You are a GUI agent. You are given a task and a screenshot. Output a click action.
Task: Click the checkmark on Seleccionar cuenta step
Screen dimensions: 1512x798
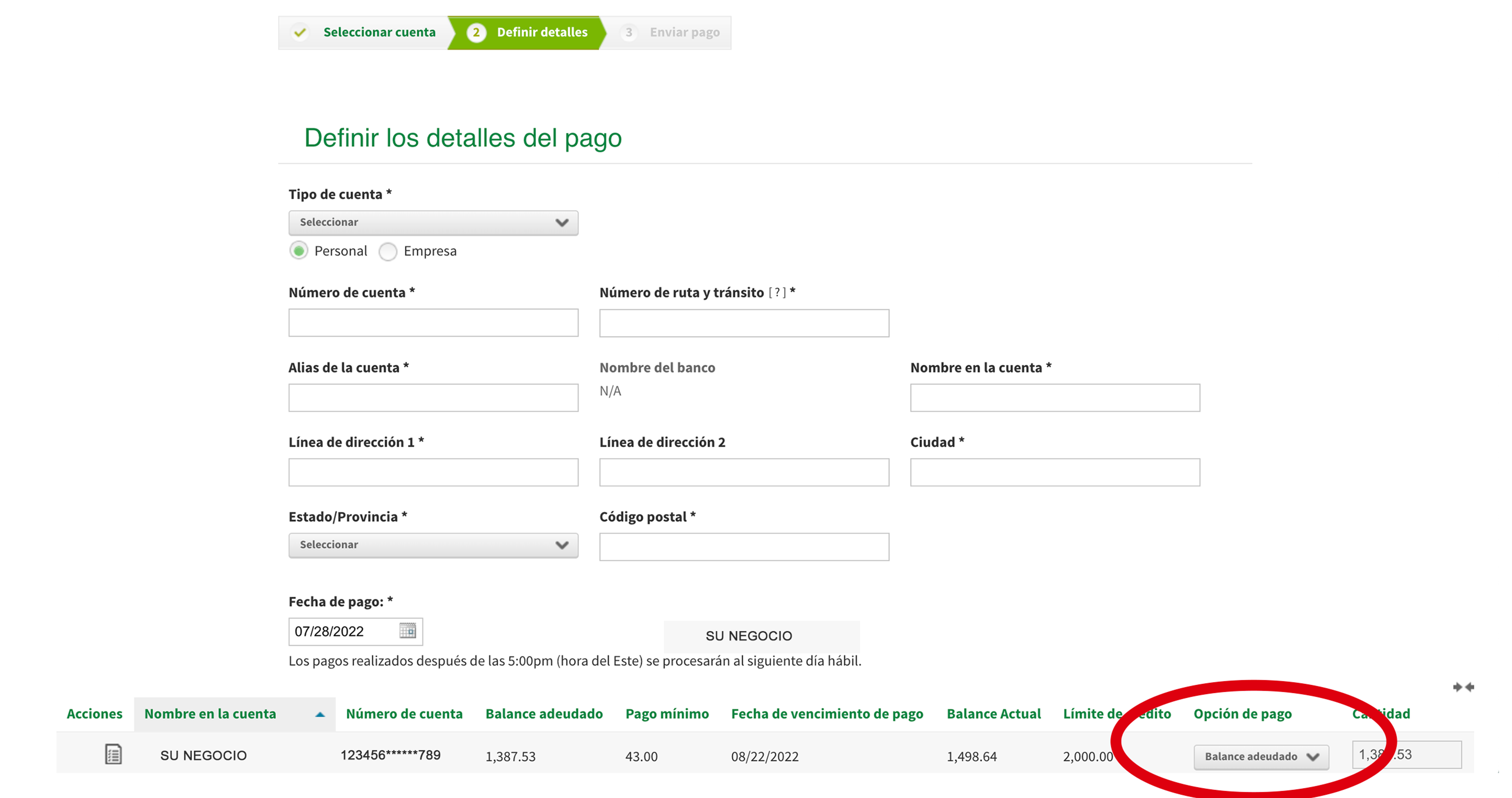[x=300, y=32]
